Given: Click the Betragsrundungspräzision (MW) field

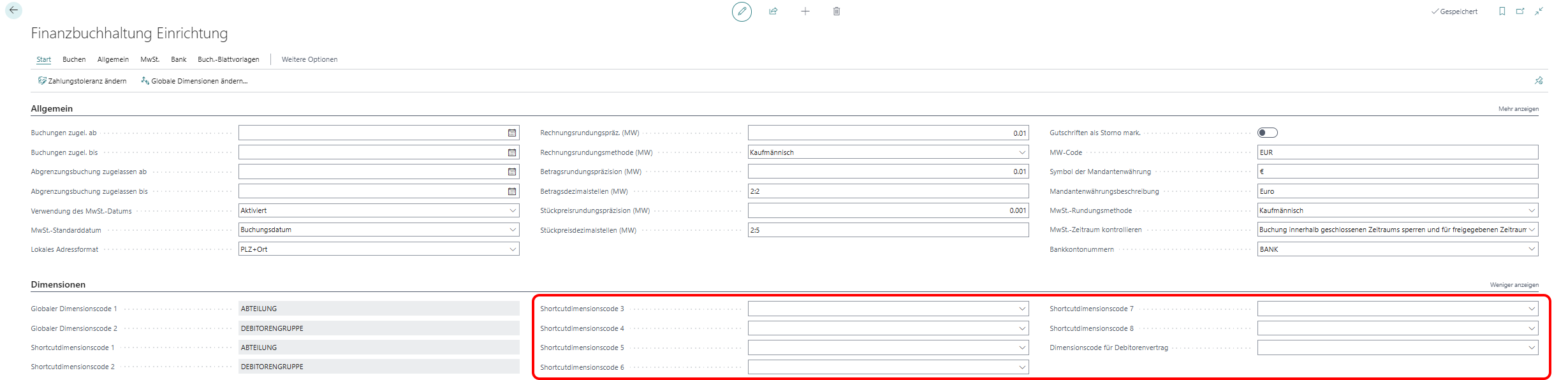Looking at the screenshot, I should 888,172.
